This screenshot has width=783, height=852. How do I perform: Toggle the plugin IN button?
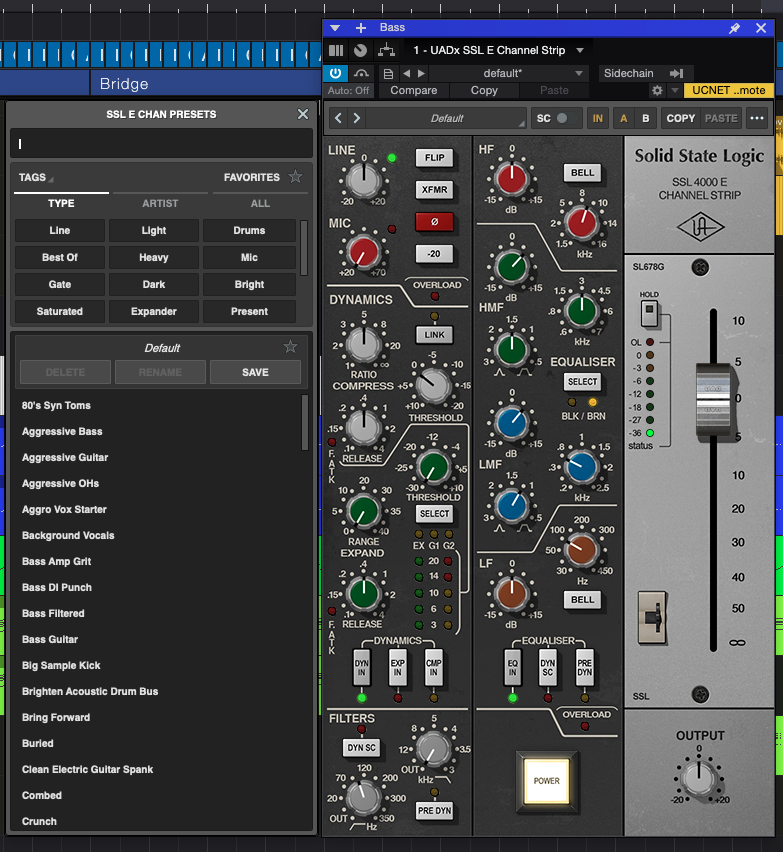coord(598,118)
